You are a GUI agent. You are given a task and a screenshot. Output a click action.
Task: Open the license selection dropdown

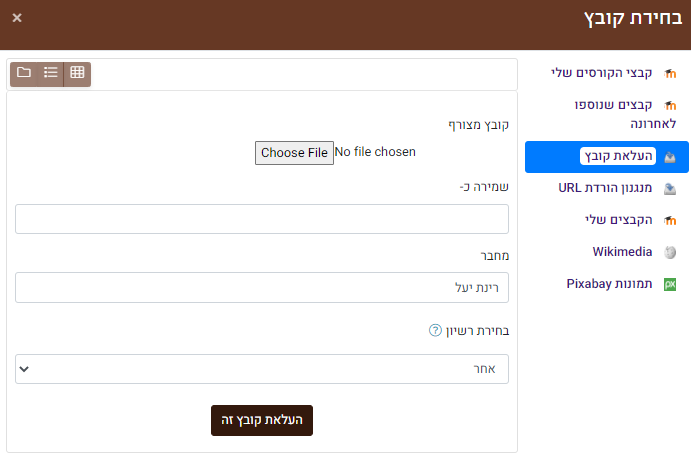(x=262, y=369)
